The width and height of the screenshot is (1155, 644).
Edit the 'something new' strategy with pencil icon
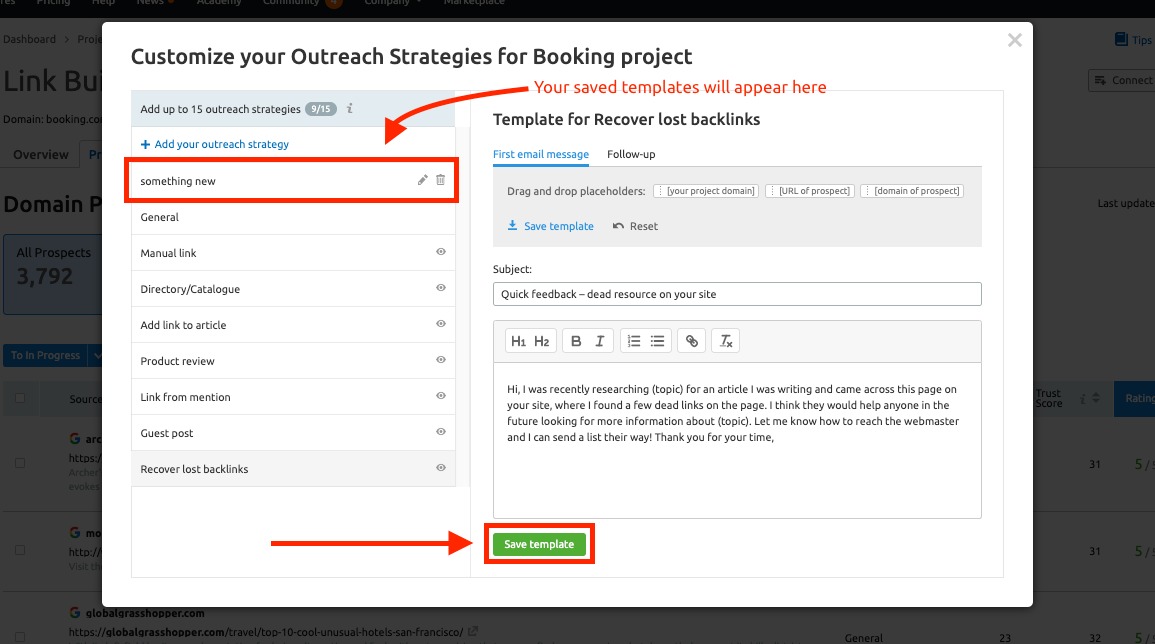point(423,180)
